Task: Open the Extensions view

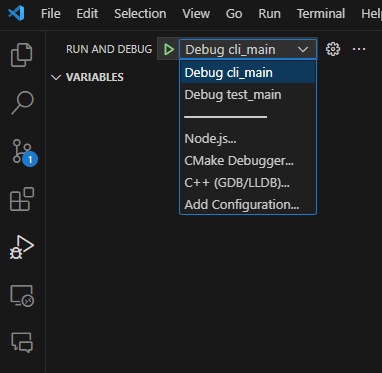Action: click(22, 199)
